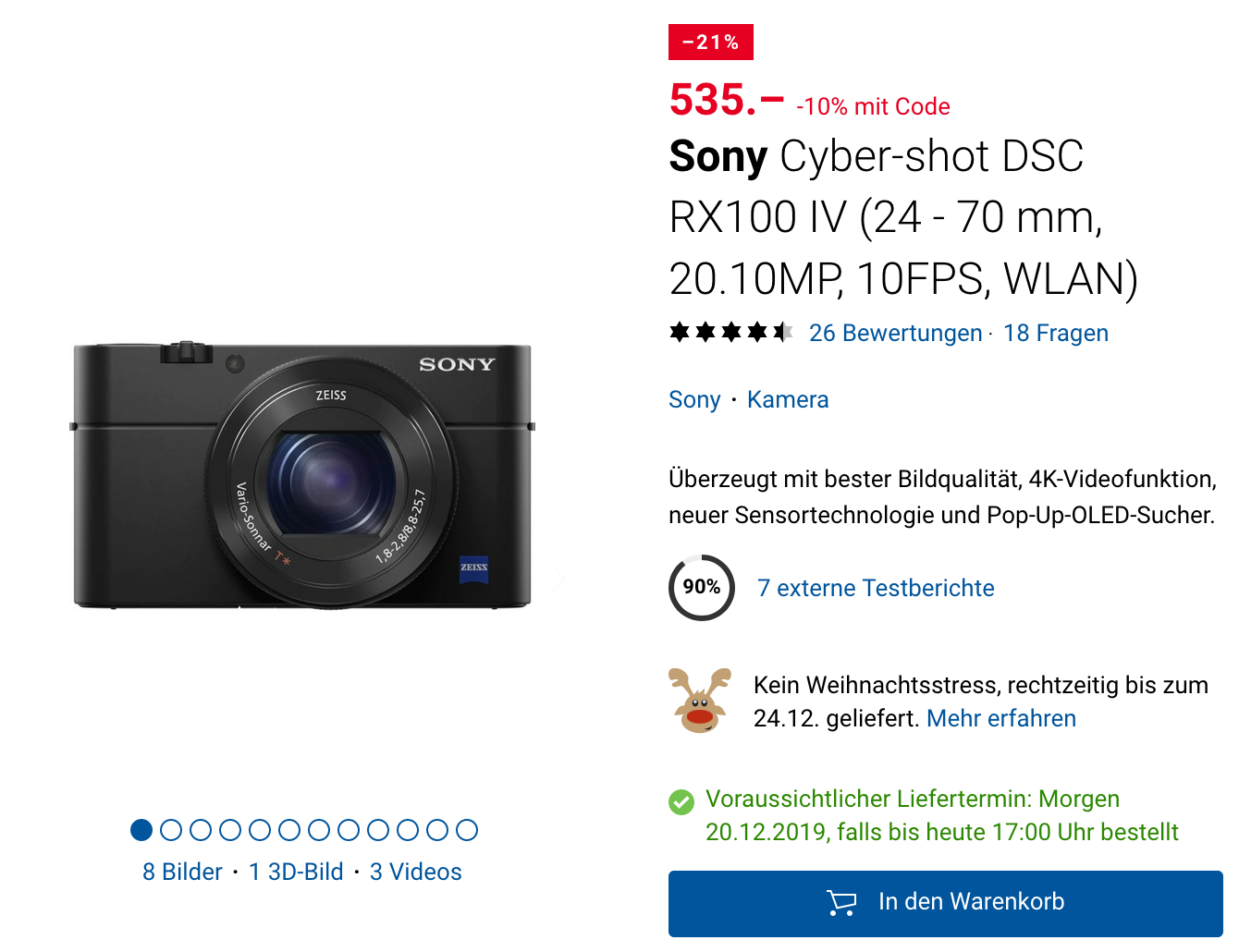Screen dimensions: 1239x952
Task: Select the last image carousel dot
Action: point(467,830)
